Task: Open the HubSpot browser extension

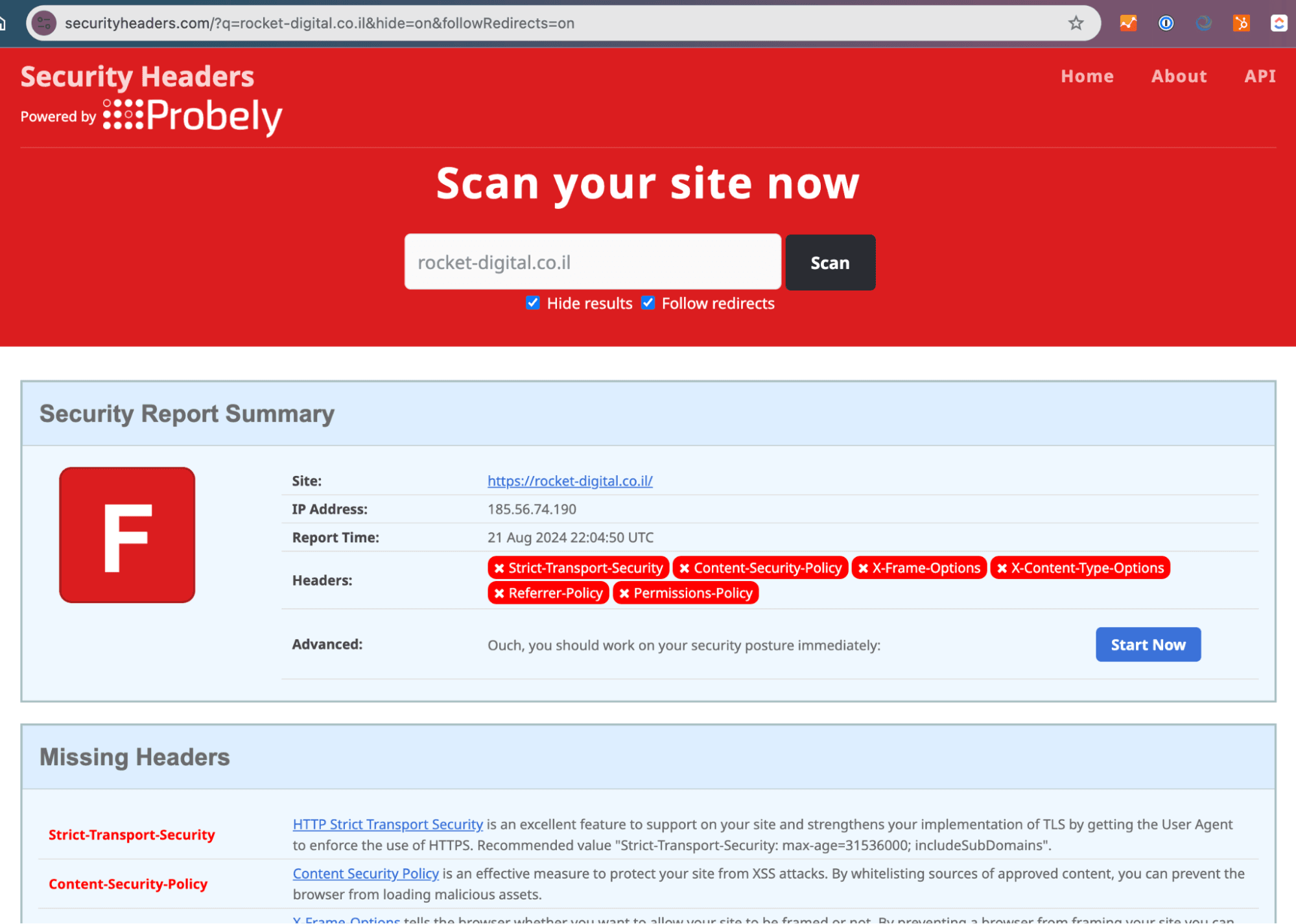Action: (1242, 23)
